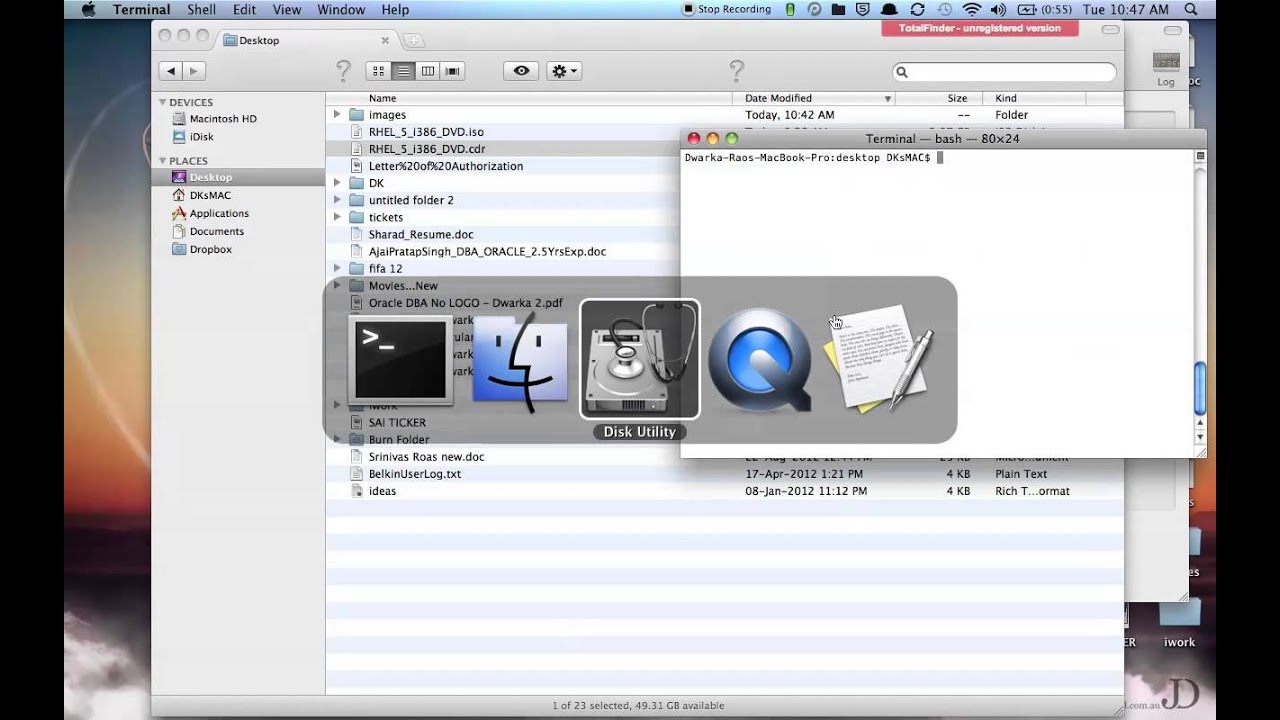
Task: Select Srinivas Roas new.doc file
Action: click(426, 457)
